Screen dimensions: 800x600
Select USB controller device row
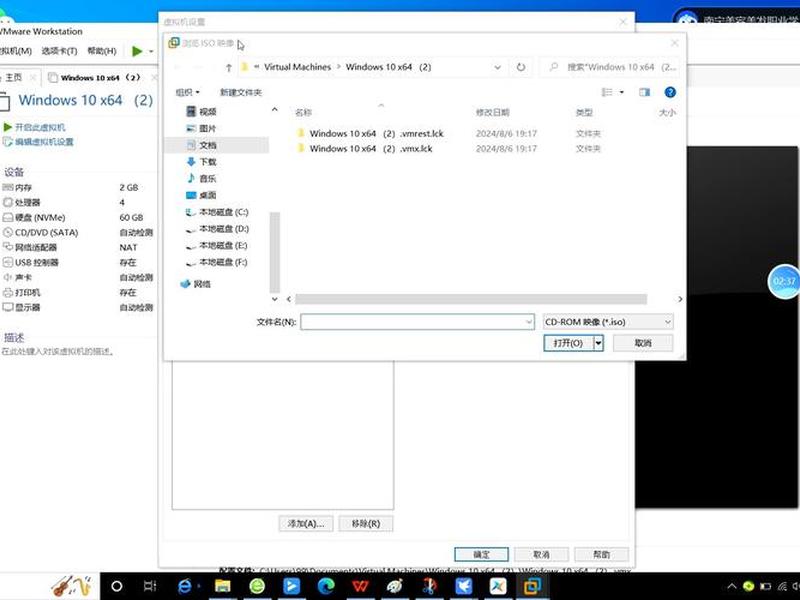[x=77, y=262]
